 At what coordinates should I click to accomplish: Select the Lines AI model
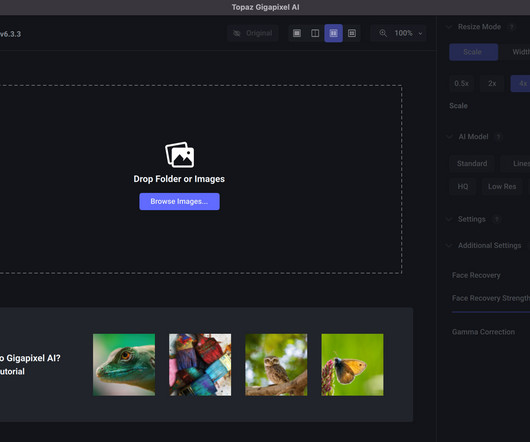click(x=515, y=164)
